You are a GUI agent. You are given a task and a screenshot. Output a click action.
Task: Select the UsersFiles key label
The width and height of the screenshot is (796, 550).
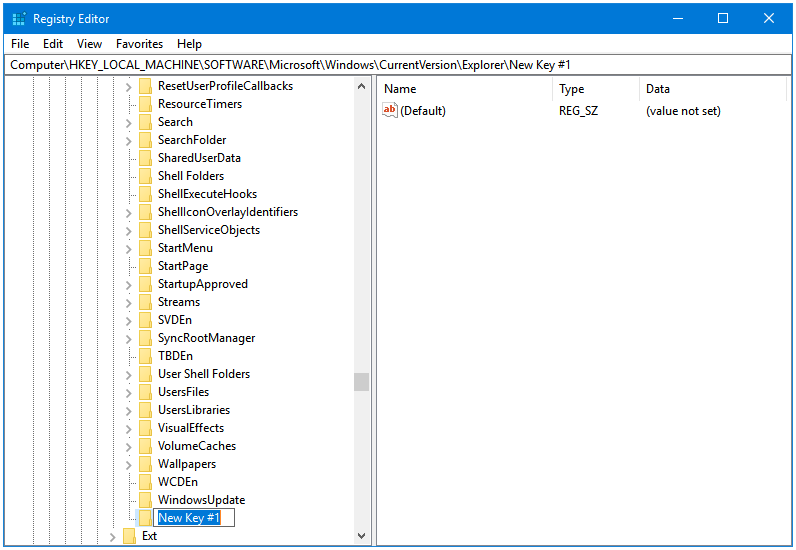pos(183,392)
